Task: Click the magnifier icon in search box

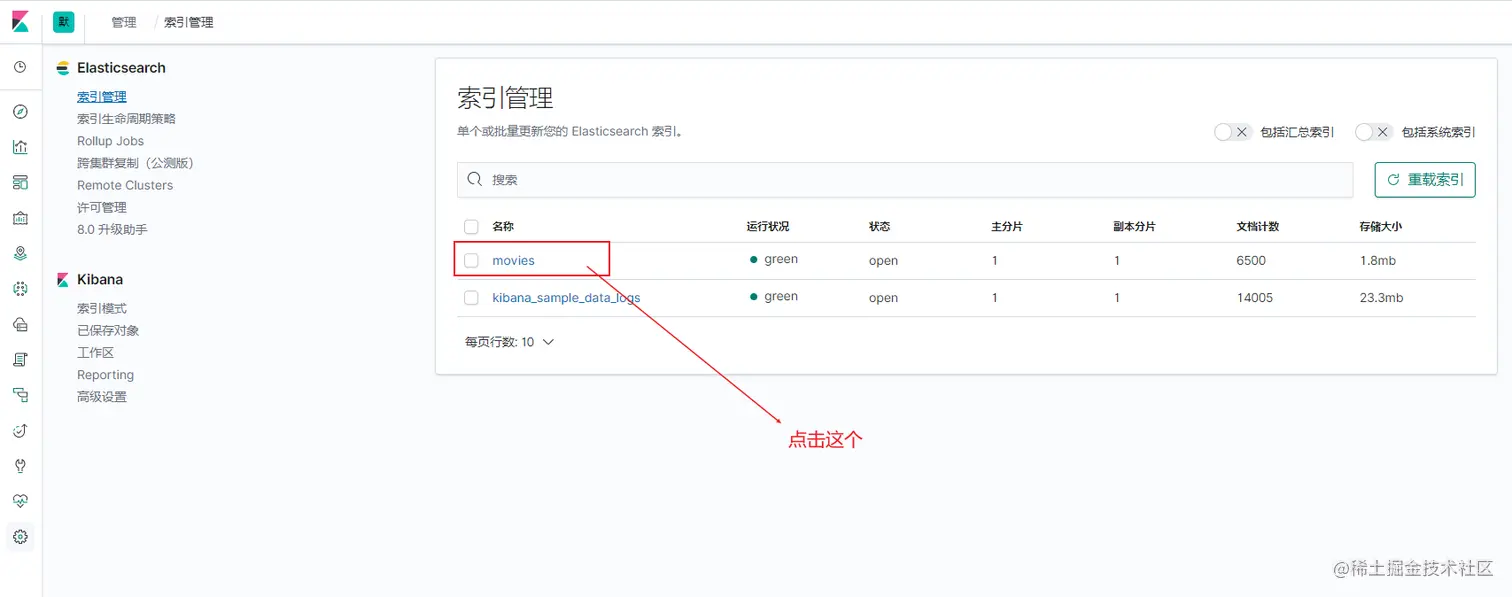Action: pyautogui.click(x=475, y=180)
